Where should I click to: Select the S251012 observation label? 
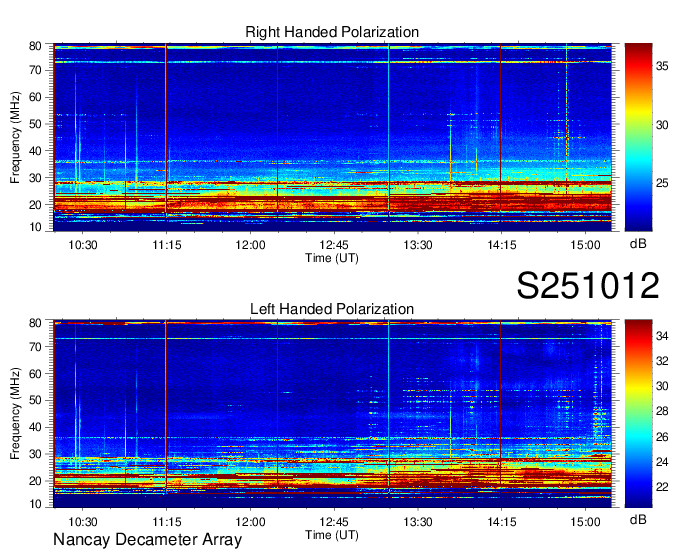click(587, 287)
